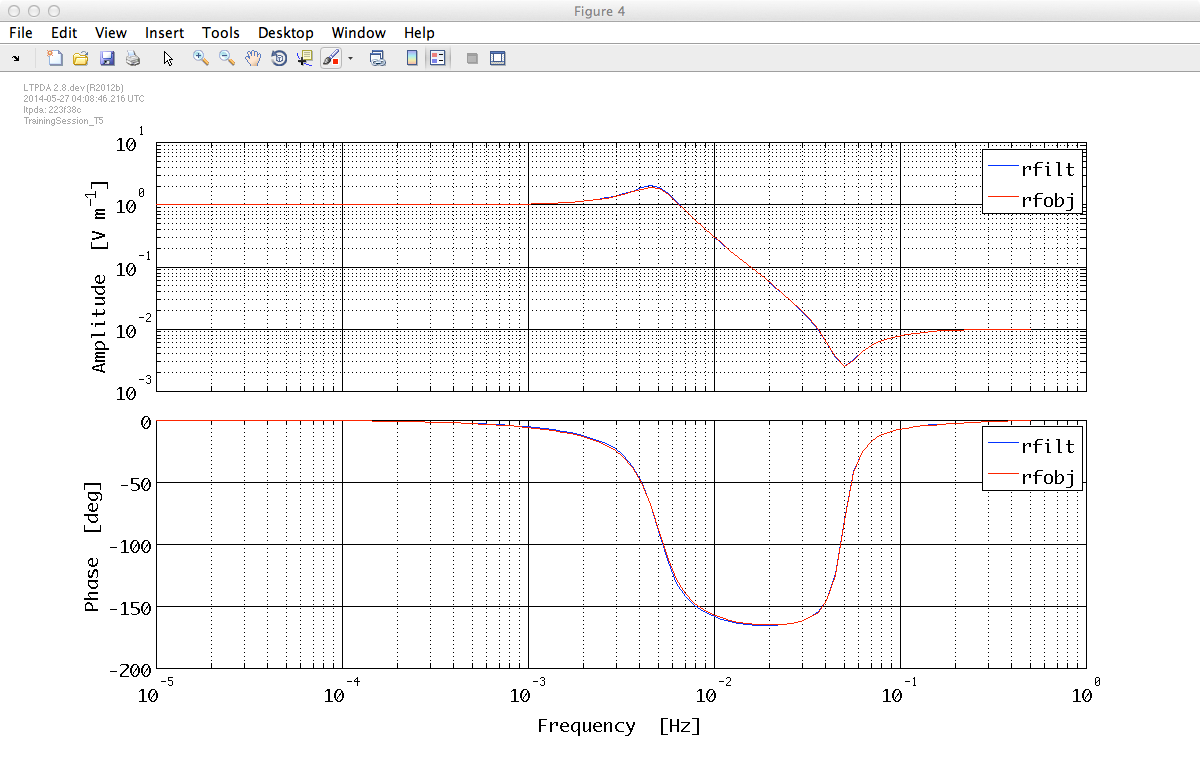Click the -200 phase axis tick label
1200x773 pixels.
tap(130, 669)
